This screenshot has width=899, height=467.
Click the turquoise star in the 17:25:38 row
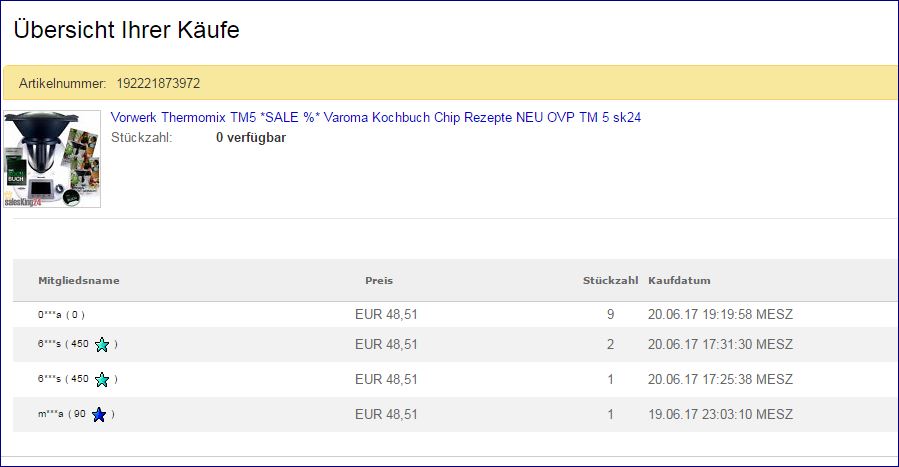(102, 379)
